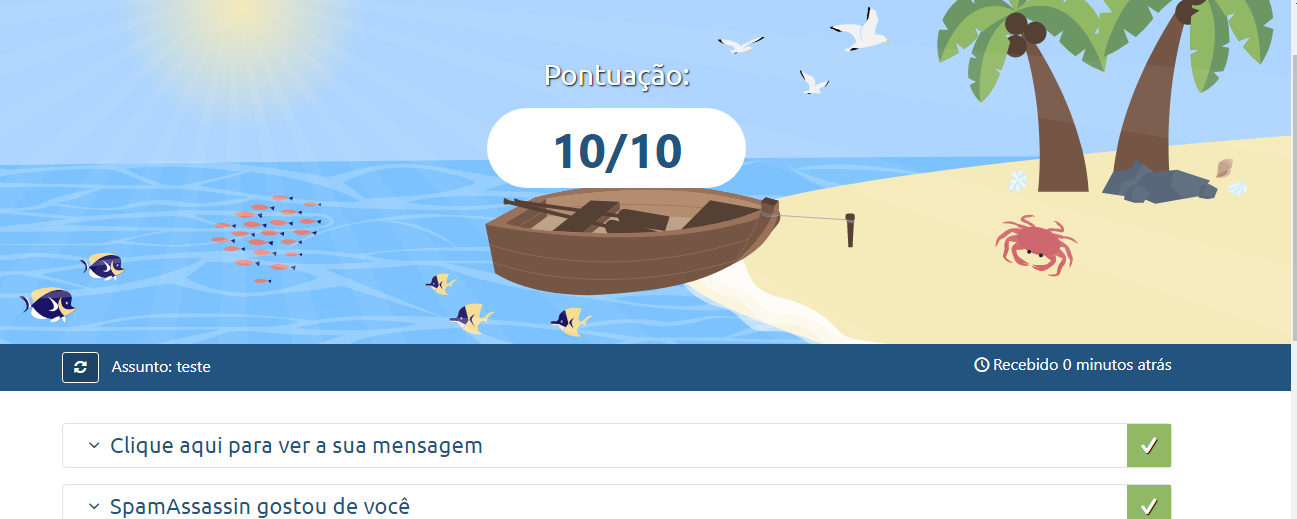Expand the chevron before 'Clique aqui para ver'
This screenshot has height=519, width=1297.
[x=94, y=446]
